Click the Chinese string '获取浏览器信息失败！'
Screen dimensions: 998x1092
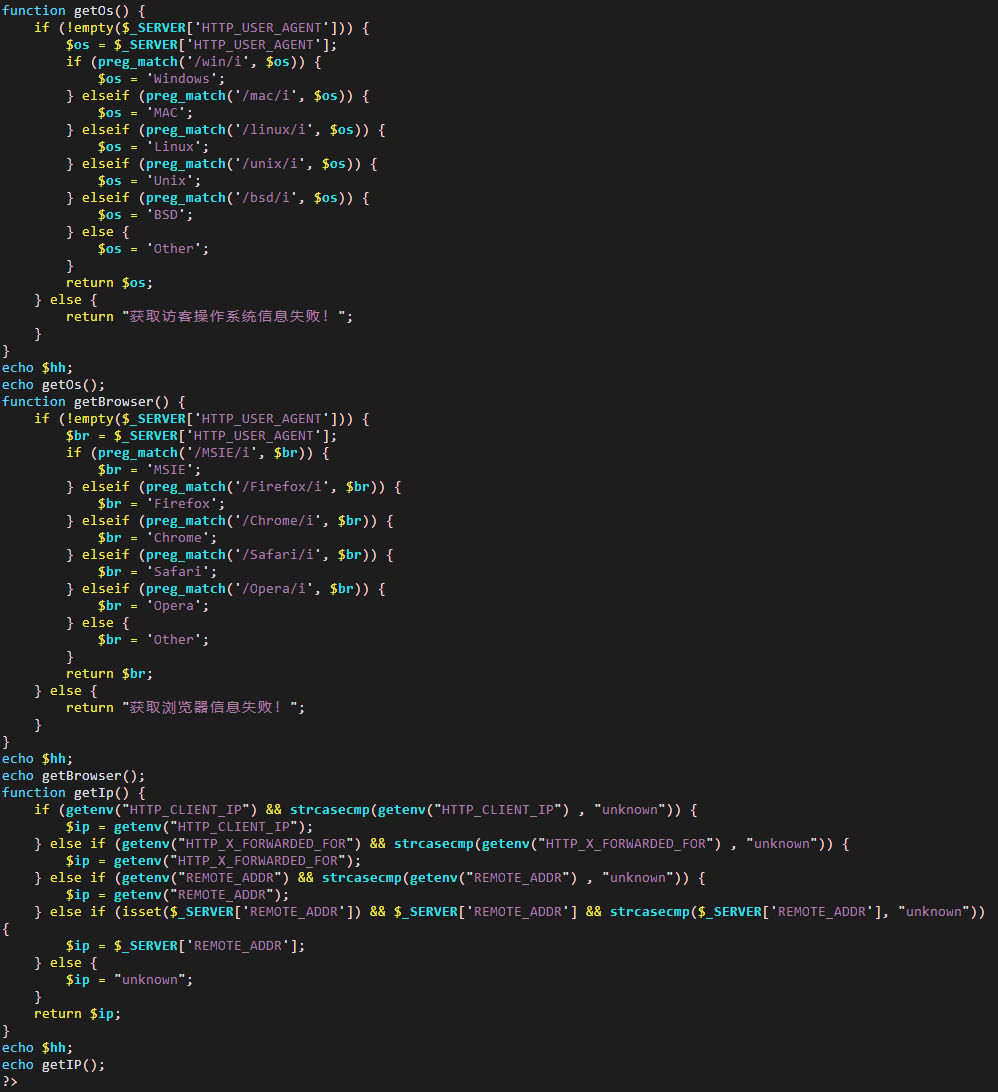click(205, 708)
